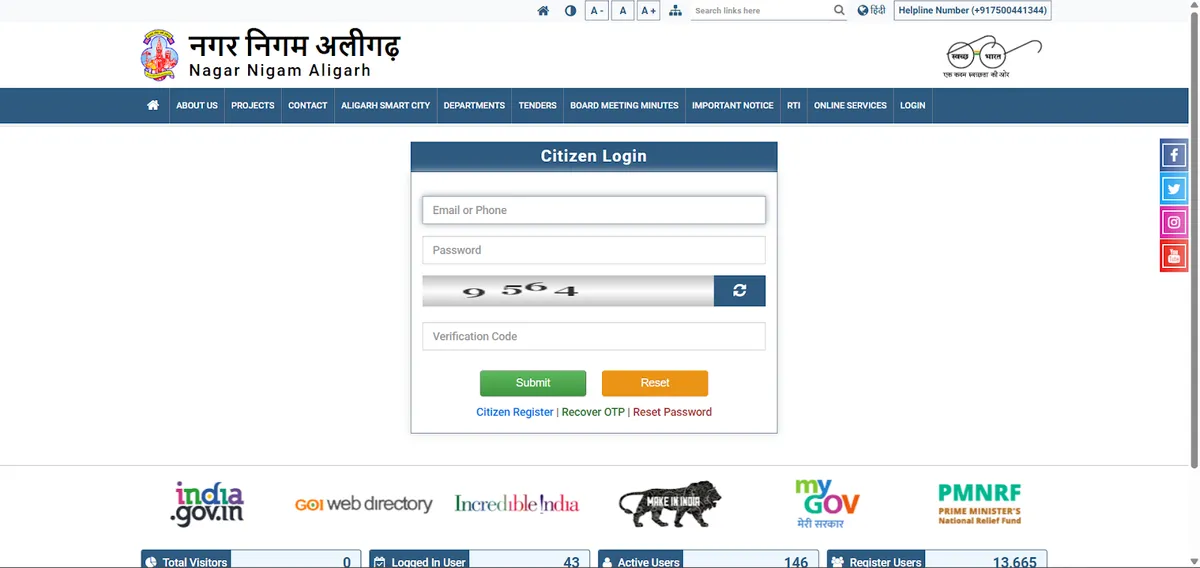Increase font size with A+ button
The image size is (1200, 568).
648,11
